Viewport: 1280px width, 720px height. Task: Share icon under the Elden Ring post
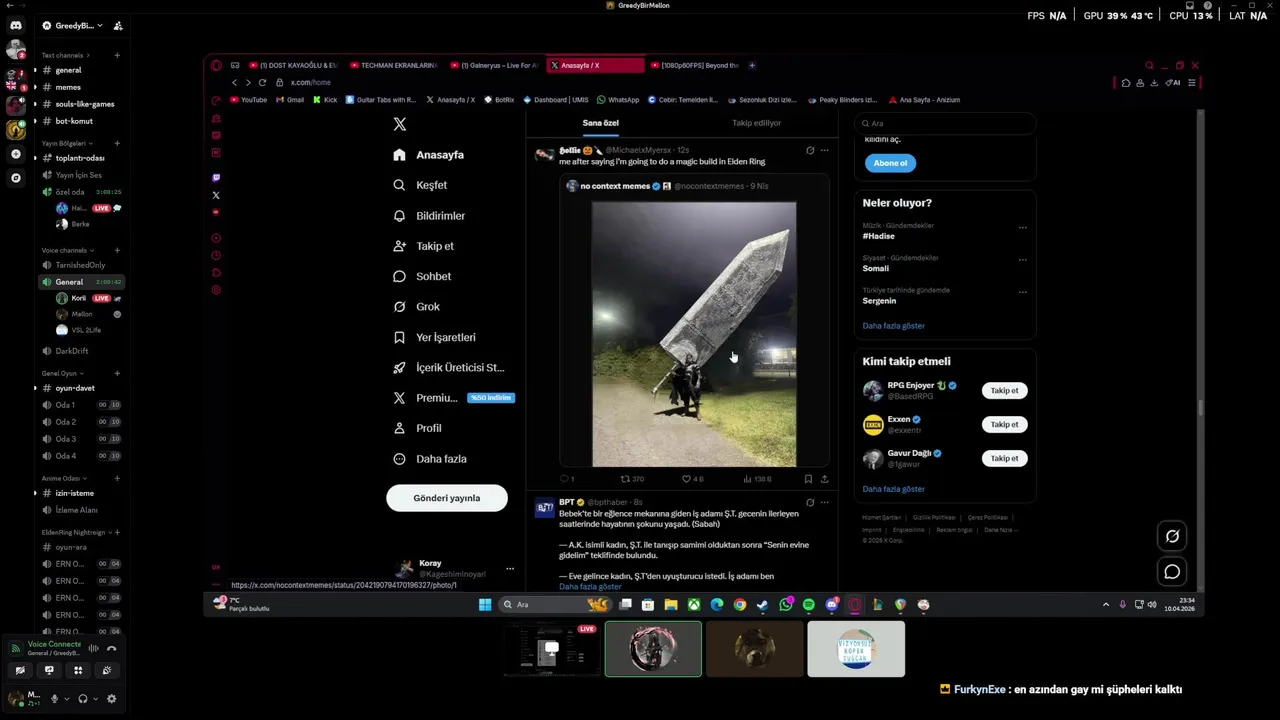tap(824, 479)
